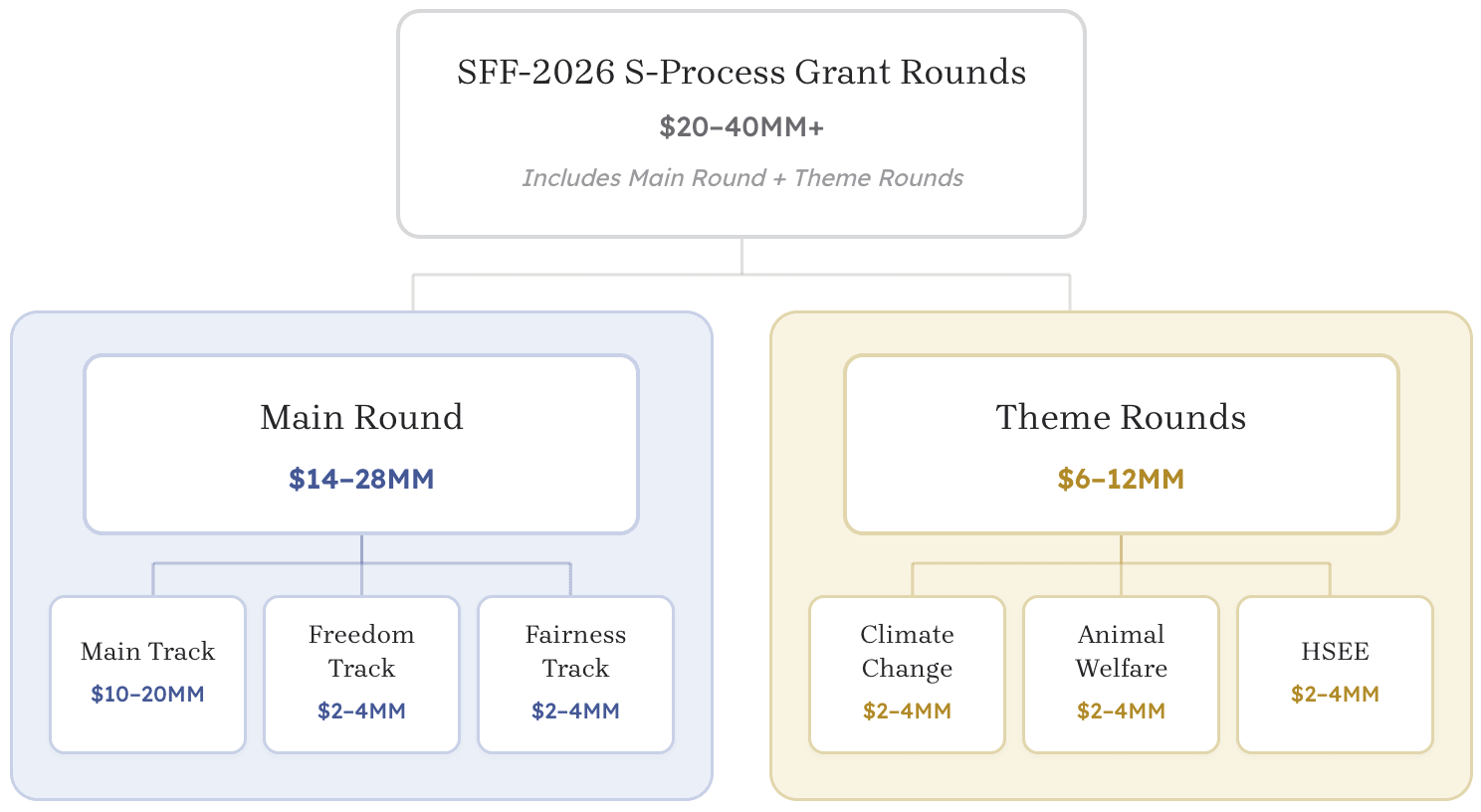Click the $10–20MM Main Track amount
Image resolution: width=1481 pixels, height=812 pixels.
pos(147,695)
